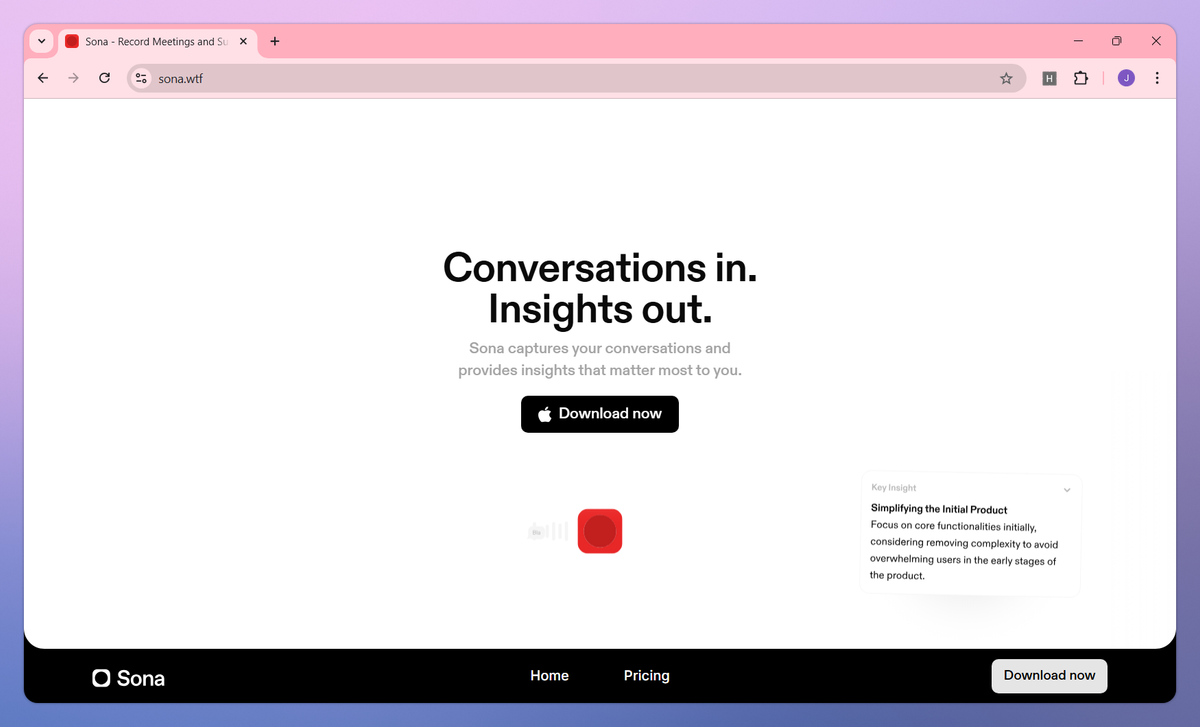Click the 'Simplifying the Initial Product' insight title
This screenshot has height=727, width=1200.
pos(939,509)
